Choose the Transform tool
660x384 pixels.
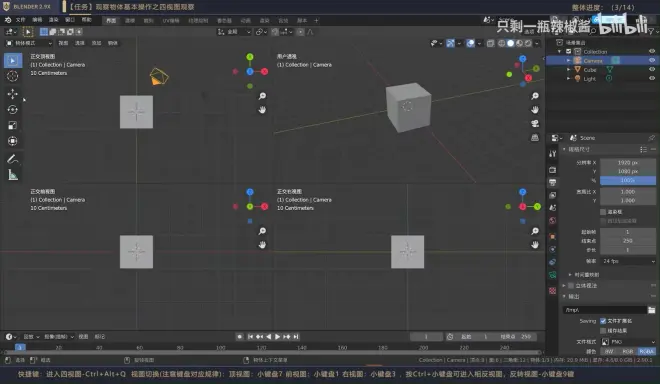coord(13,141)
